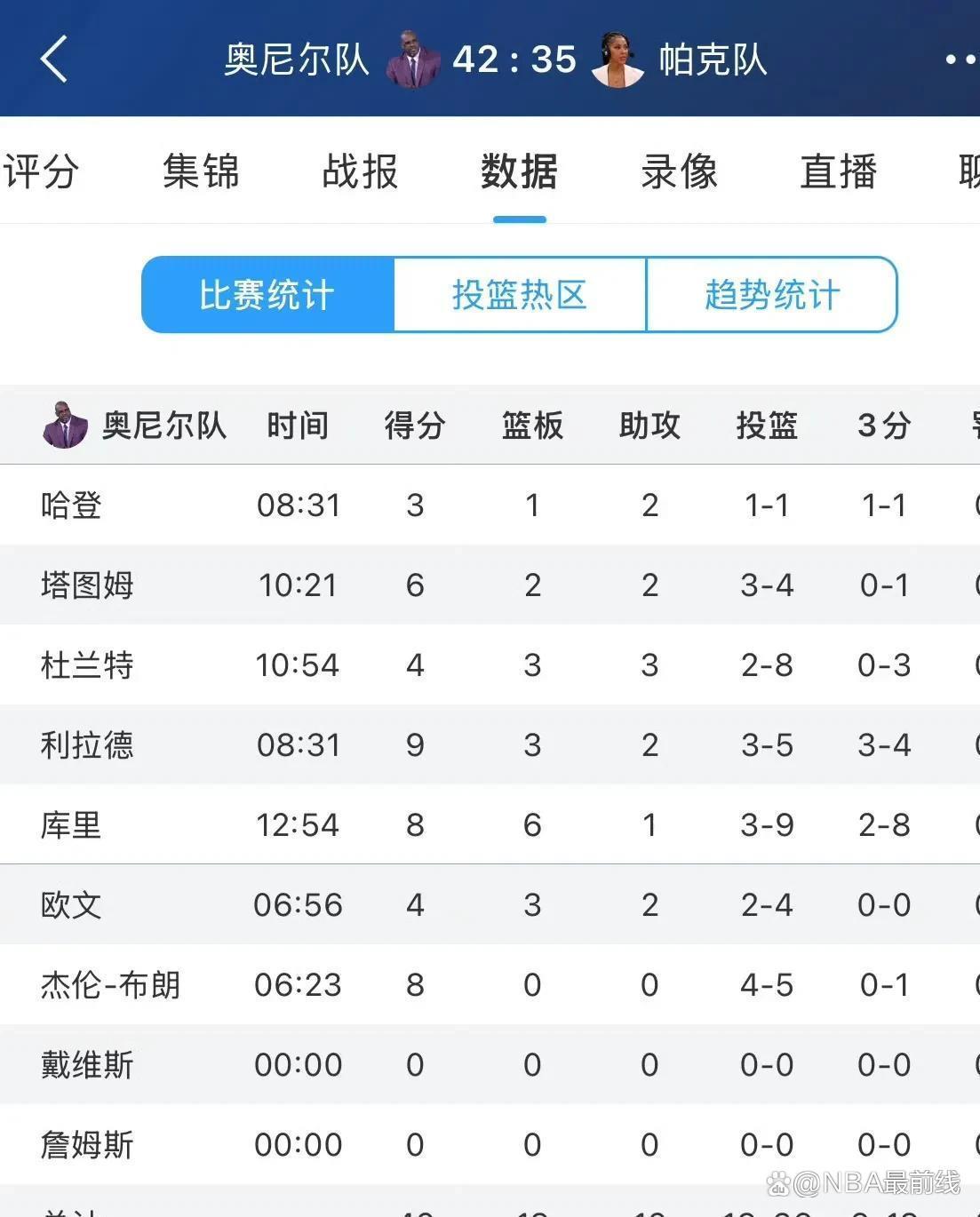The width and height of the screenshot is (980, 1217).
Task: Go to the 直播 live tab
Action: [x=836, y=172]
